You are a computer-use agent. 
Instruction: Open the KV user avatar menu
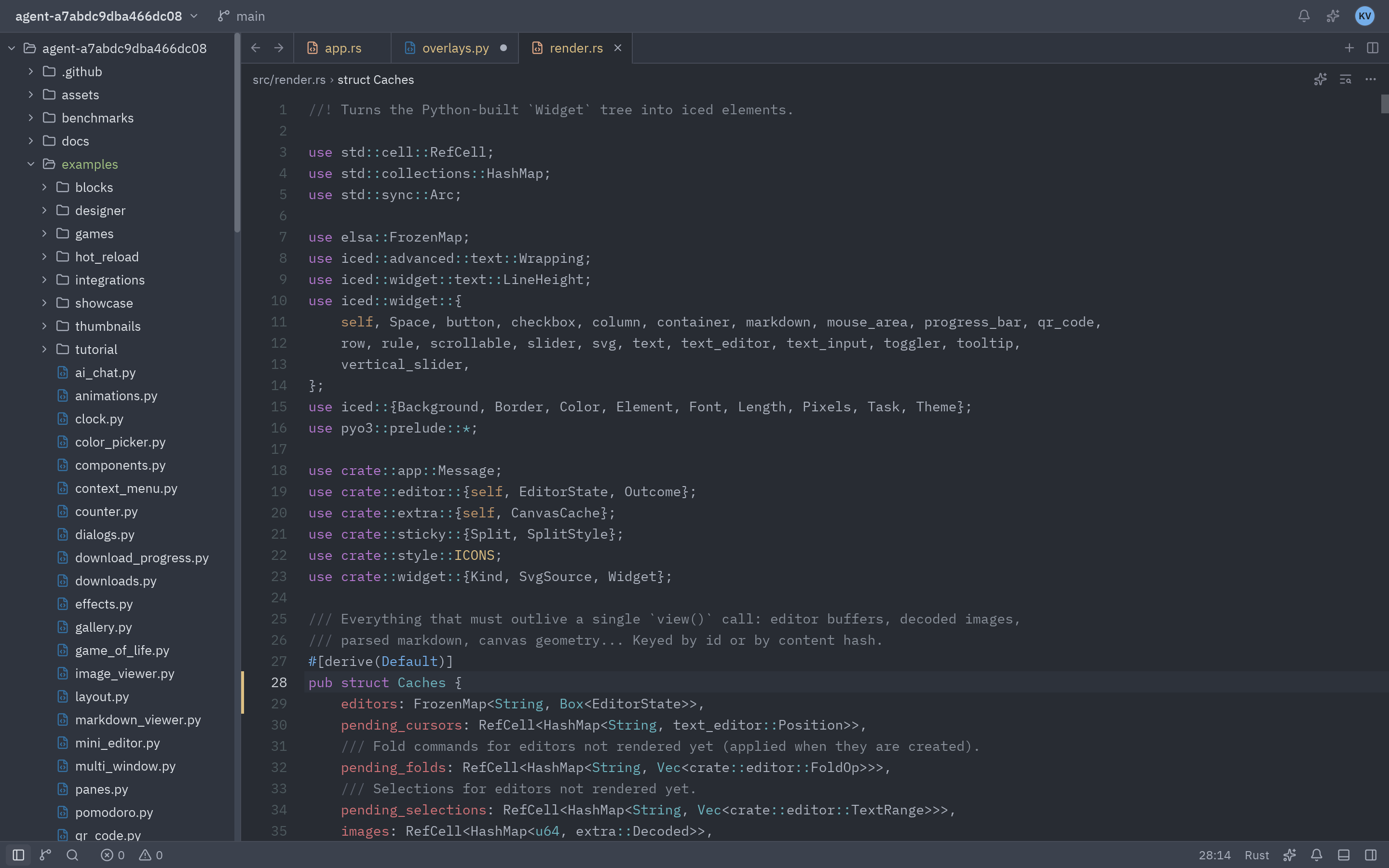click(x=1364, y=16)
